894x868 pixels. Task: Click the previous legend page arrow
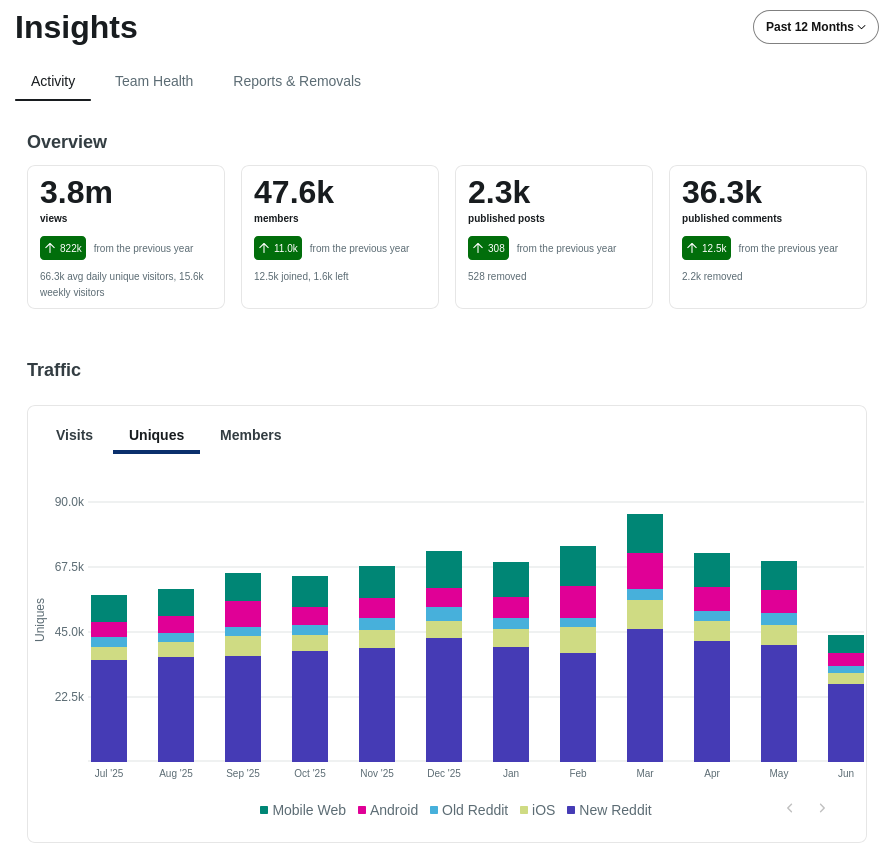pos(790,808)
